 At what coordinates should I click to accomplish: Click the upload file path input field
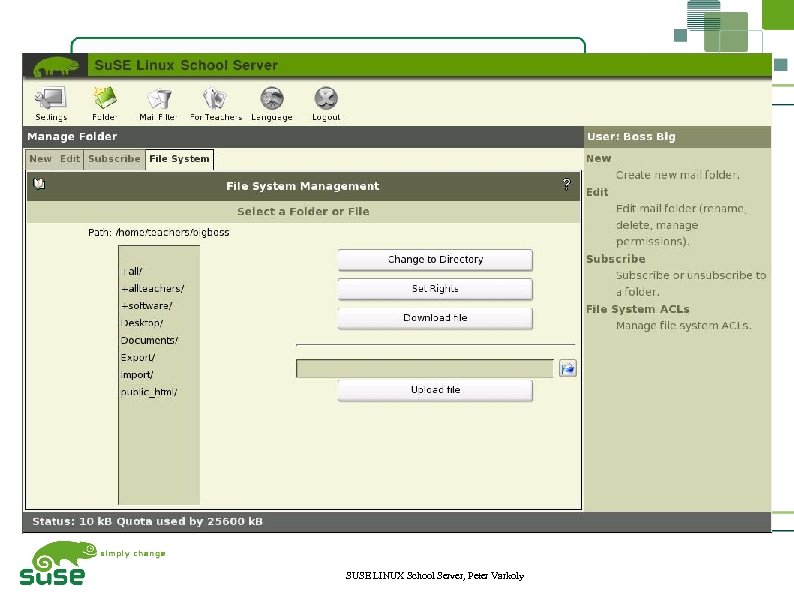pos(424,368)
